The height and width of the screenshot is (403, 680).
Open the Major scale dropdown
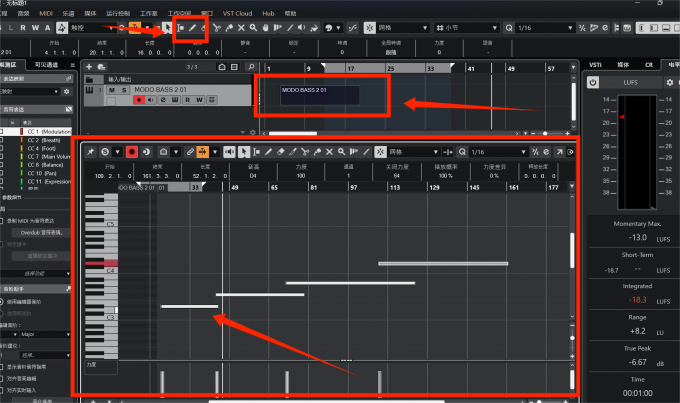tap(45, 334)
